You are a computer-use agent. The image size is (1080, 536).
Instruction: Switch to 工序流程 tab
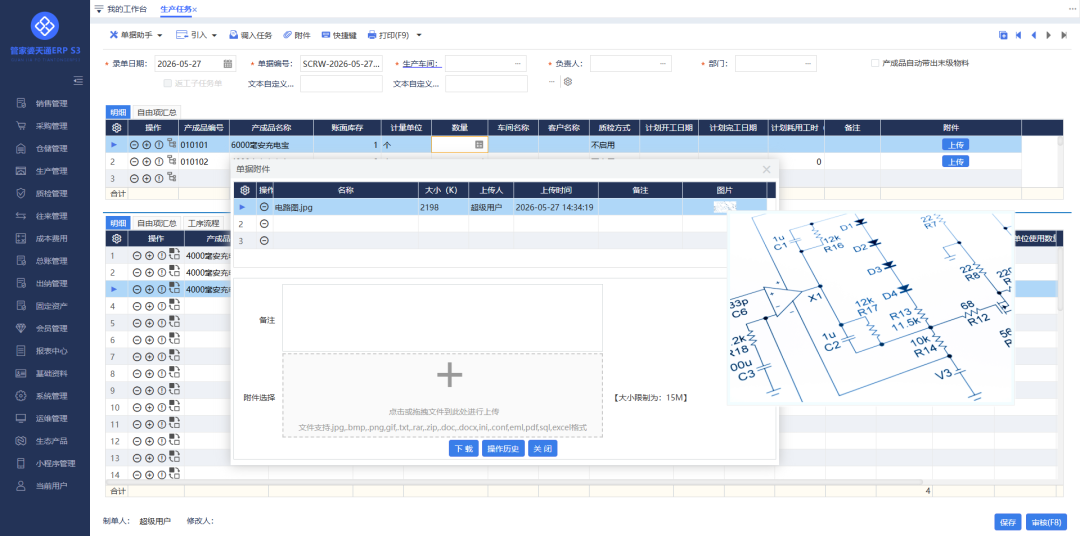click(x=203, y=223)
